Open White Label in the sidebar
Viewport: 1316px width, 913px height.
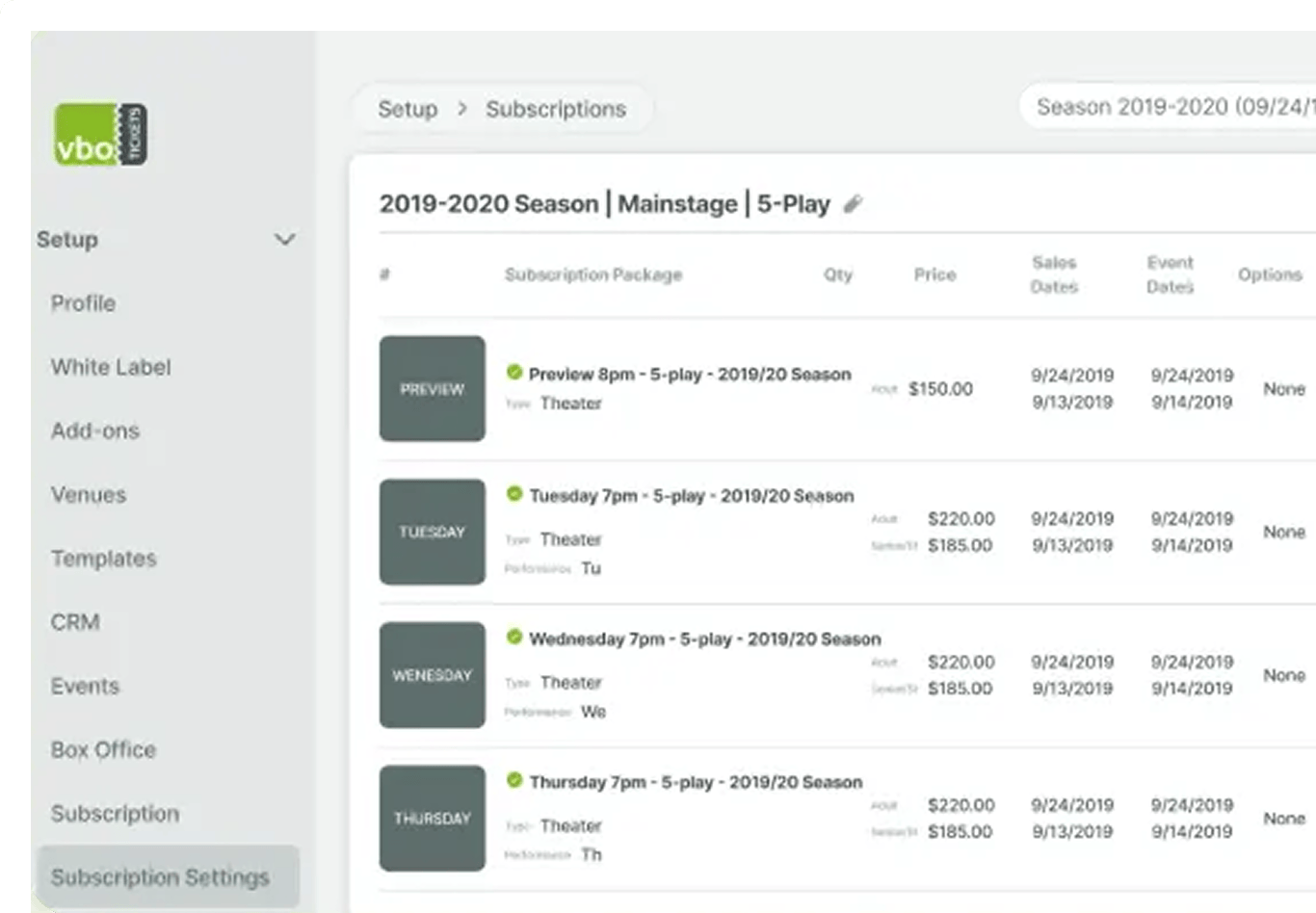(x=111, y=367)
